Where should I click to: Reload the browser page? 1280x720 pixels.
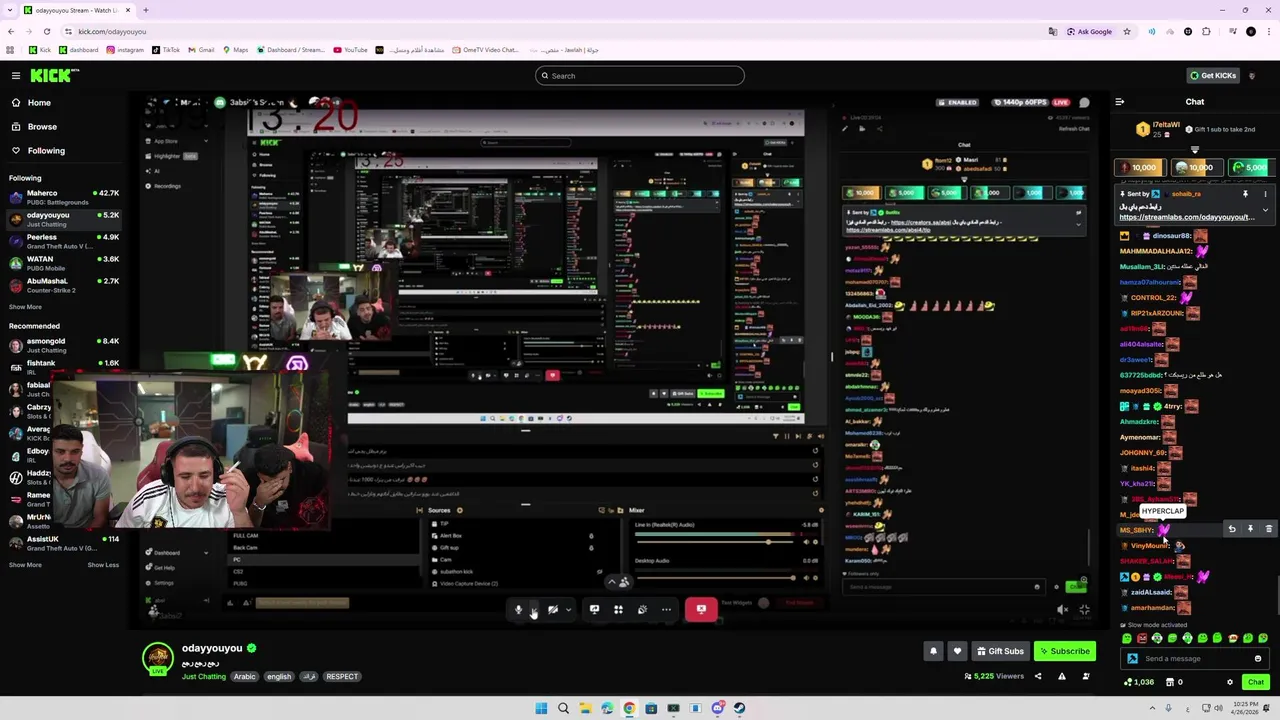coord(46,31)
